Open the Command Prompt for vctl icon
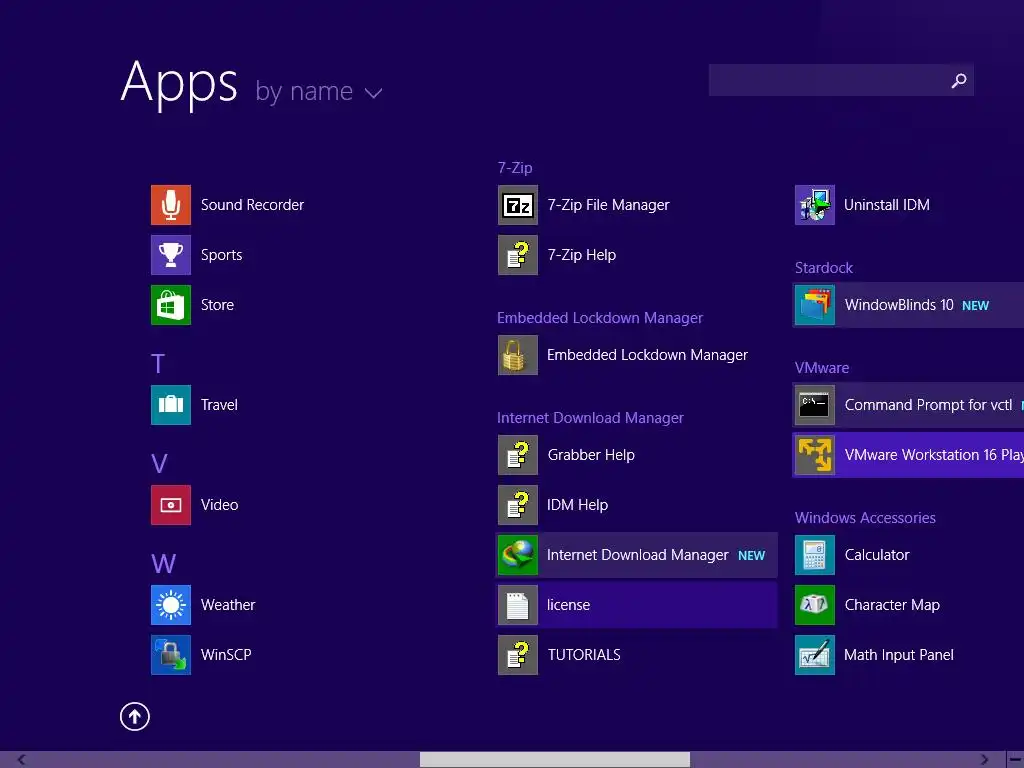1024x768 pixels. tap(814, 404)
